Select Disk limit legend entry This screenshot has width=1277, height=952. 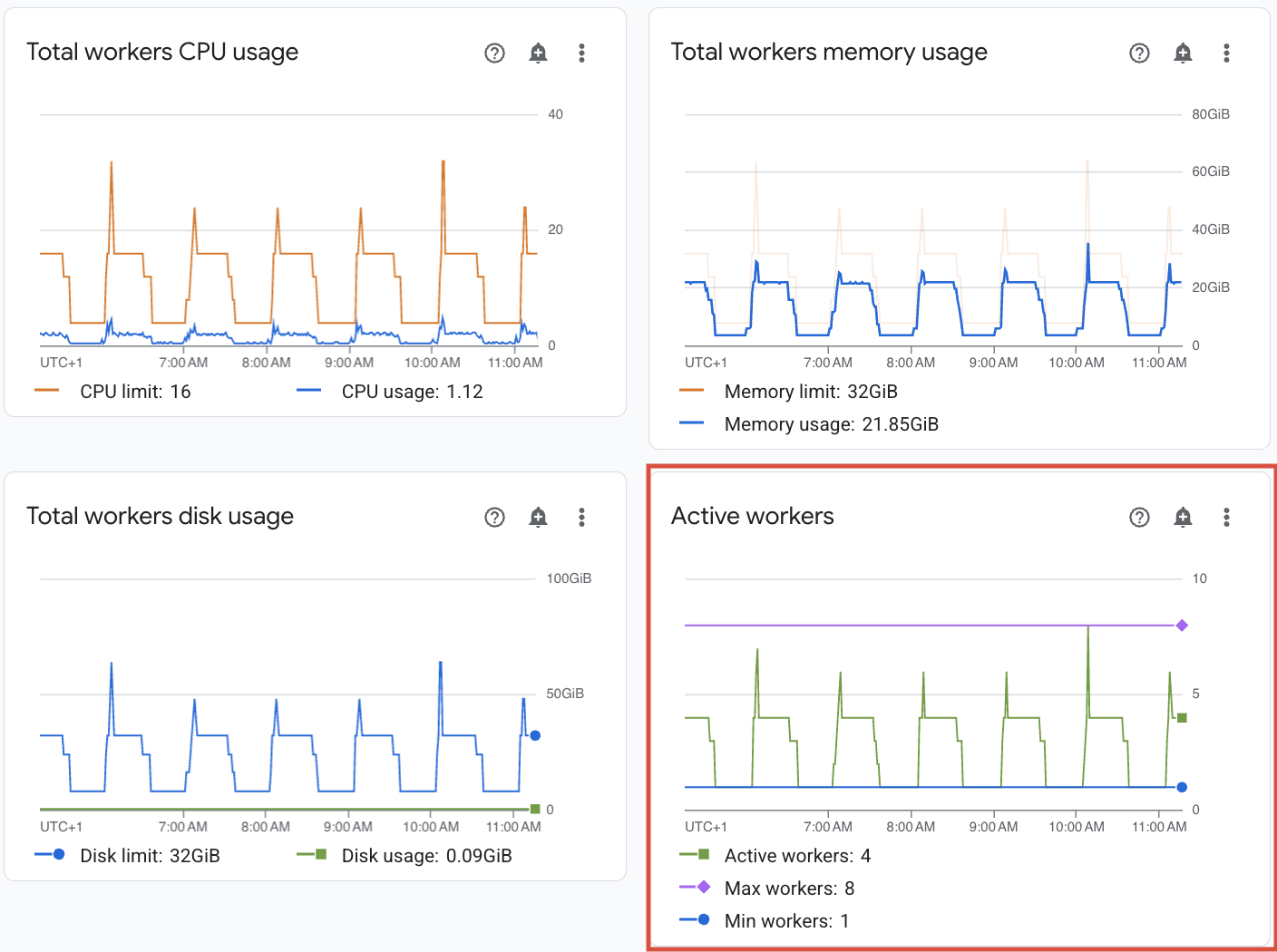tap(127, 856)
